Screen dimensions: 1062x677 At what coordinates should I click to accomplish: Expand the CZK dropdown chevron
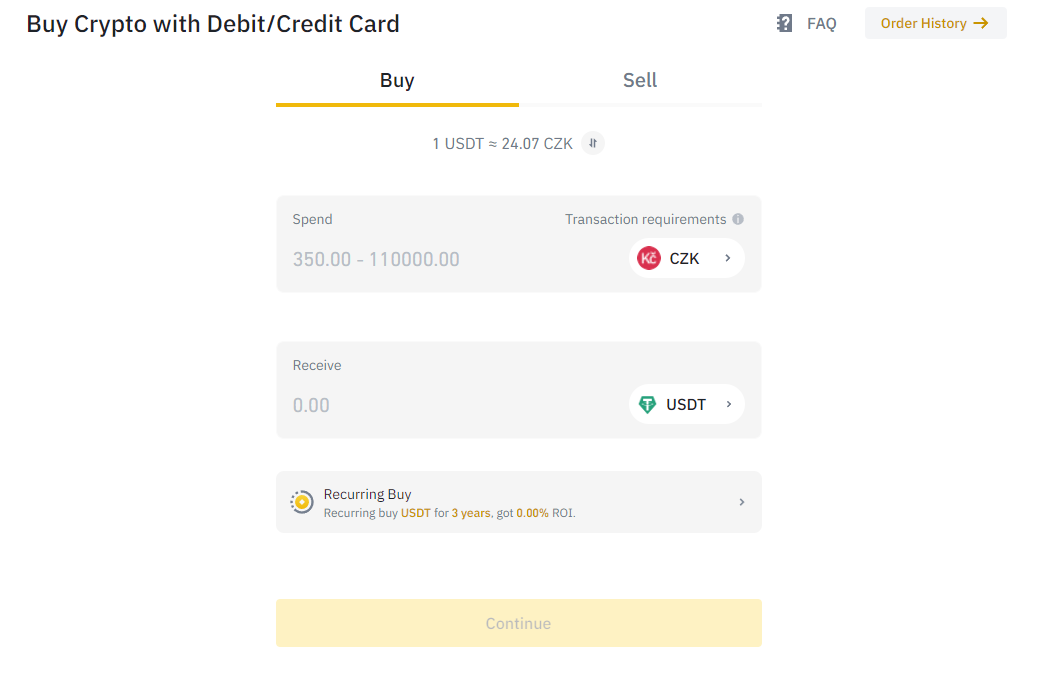point(728,258)
